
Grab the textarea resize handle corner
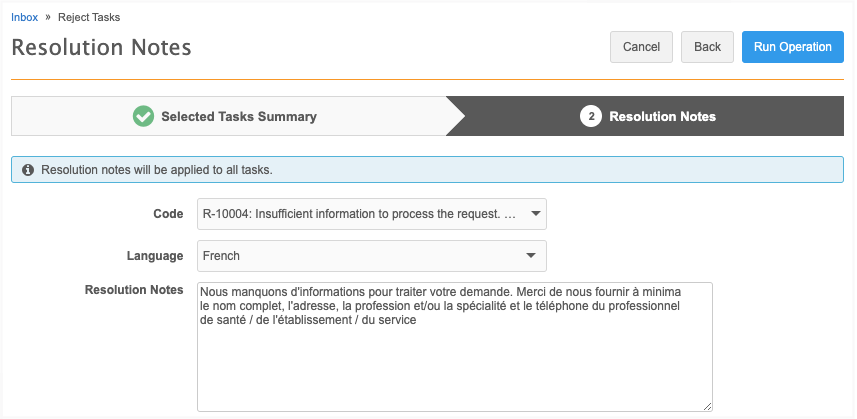[707, 406]
